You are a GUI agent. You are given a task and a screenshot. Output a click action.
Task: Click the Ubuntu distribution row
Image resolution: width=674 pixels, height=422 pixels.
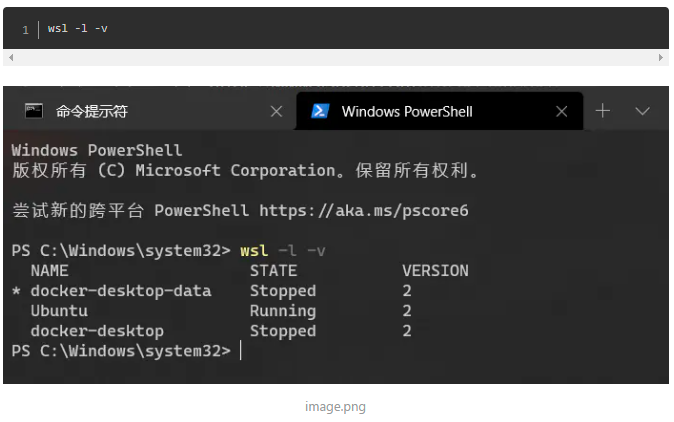tap(60, 311)
